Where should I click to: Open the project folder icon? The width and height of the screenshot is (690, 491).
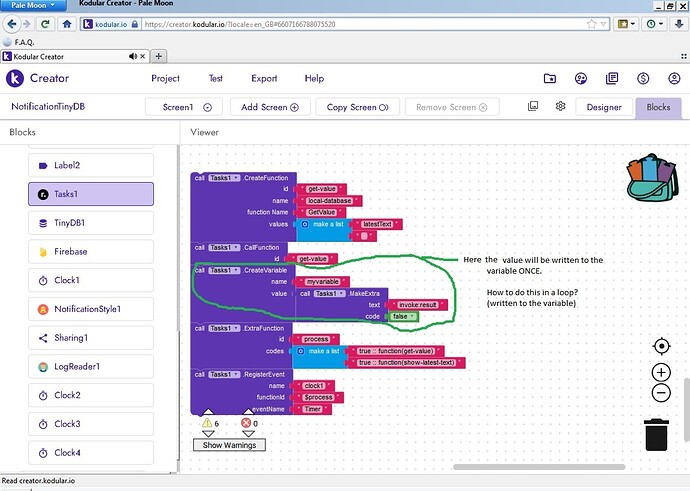point(550,79)
